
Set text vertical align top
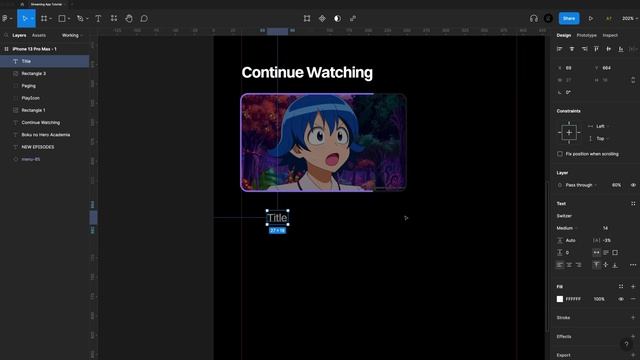596,265
